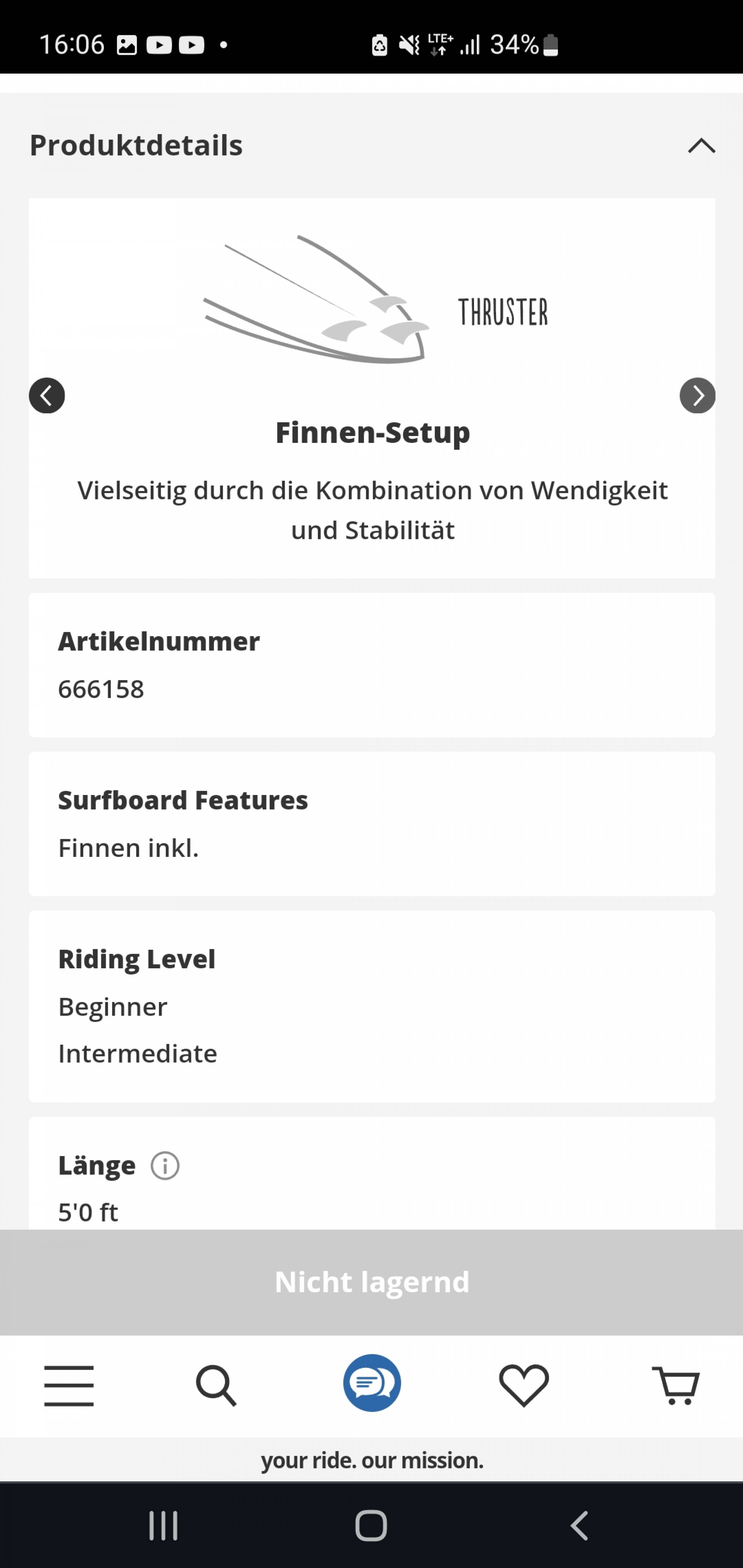
Task: Tap the Länge info icon
Action: tap(165, 1166)
